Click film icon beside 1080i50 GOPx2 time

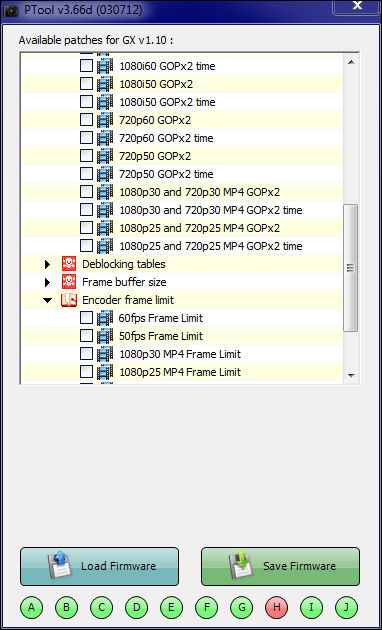(105, 102)
